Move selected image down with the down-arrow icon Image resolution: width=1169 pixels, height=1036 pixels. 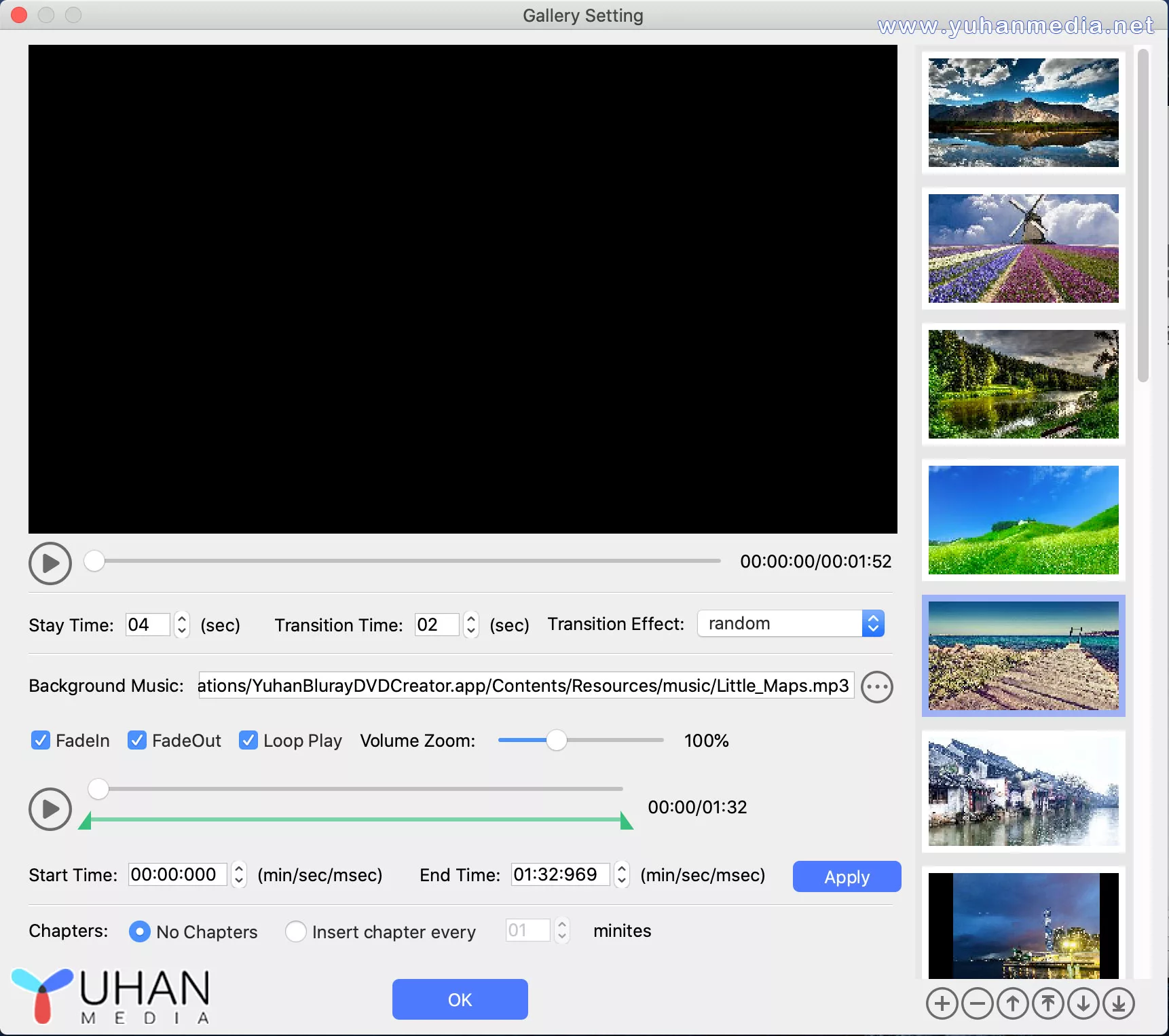[1084, 1003]
